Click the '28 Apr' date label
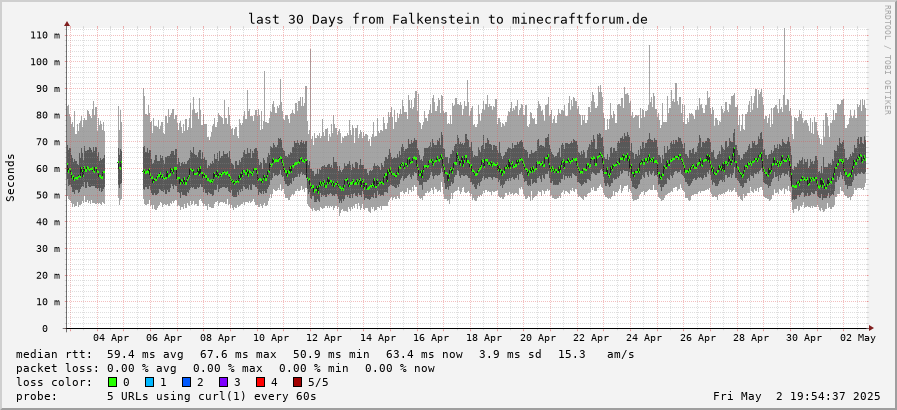Viewport: 897px width, 410px height. tap(752, 338)
